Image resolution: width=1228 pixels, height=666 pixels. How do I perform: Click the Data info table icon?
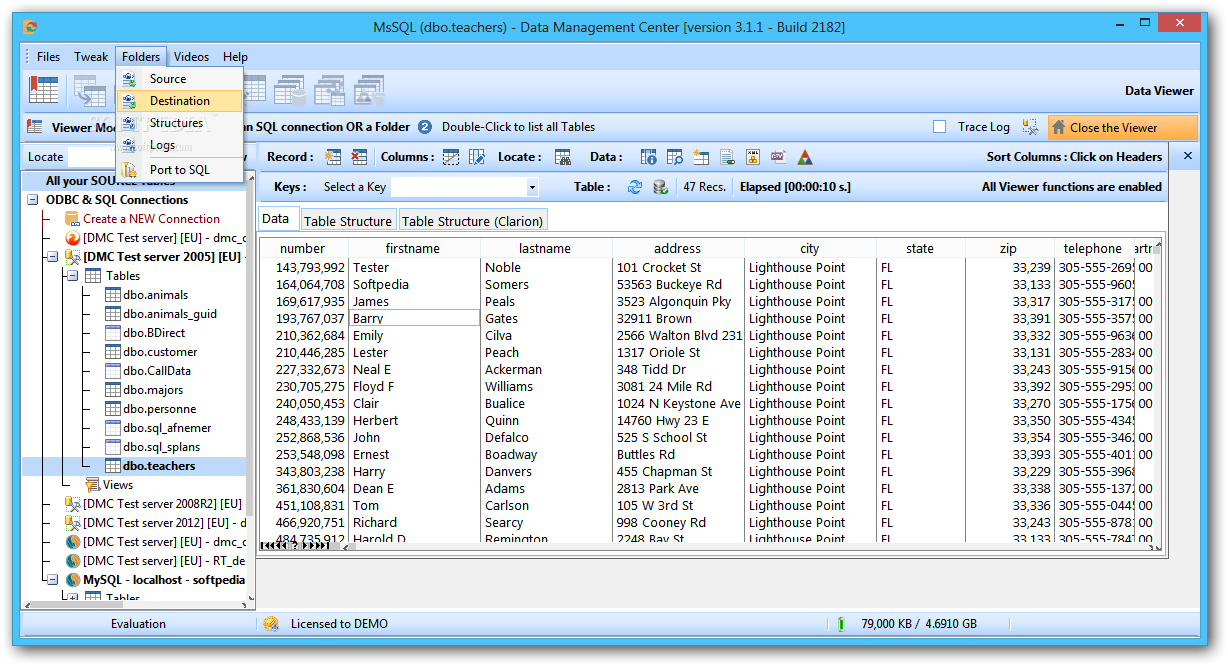pyautogui.click(x=649, y=157)
